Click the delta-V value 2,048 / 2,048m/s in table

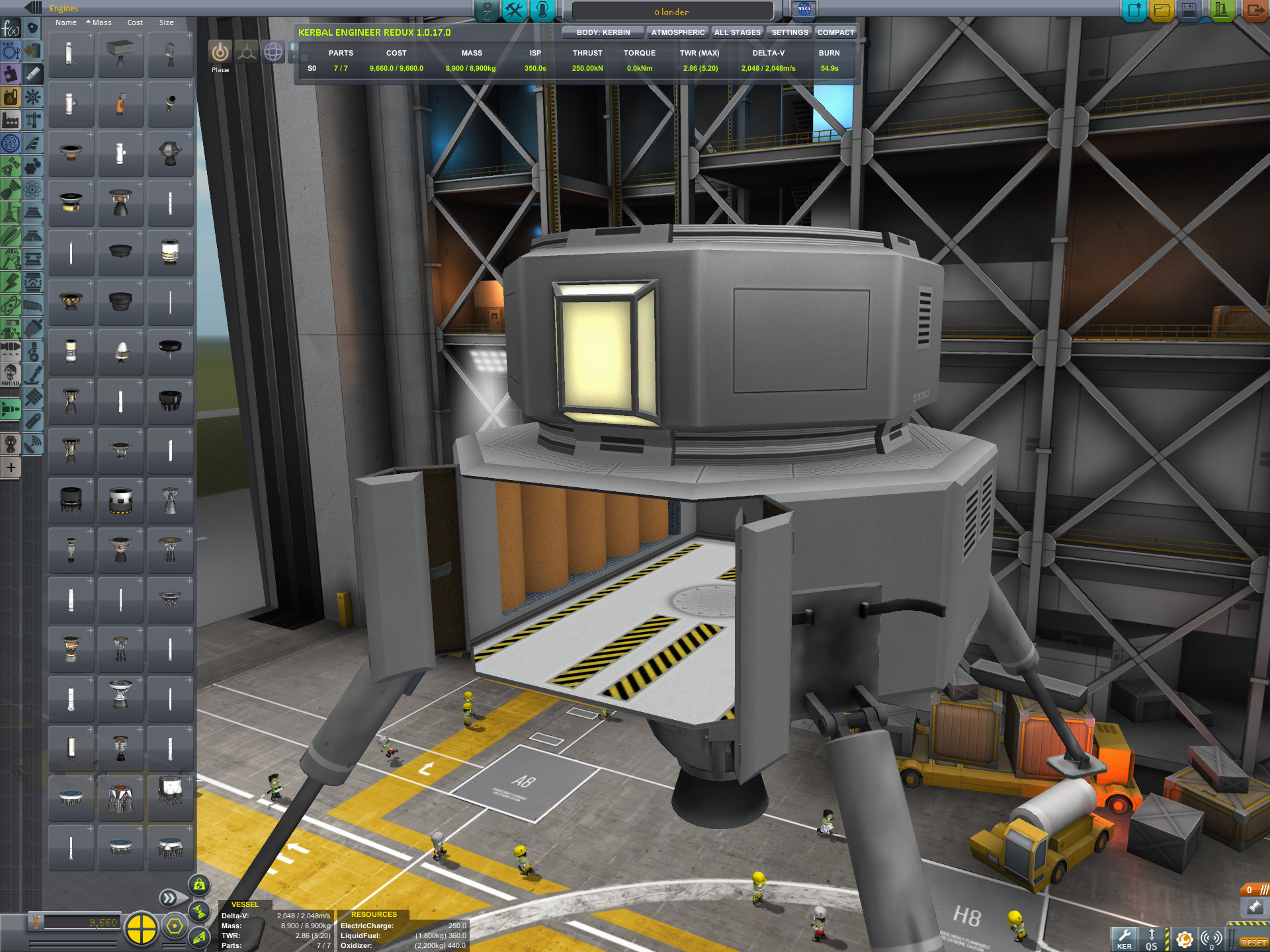click(x=768, y=68)
